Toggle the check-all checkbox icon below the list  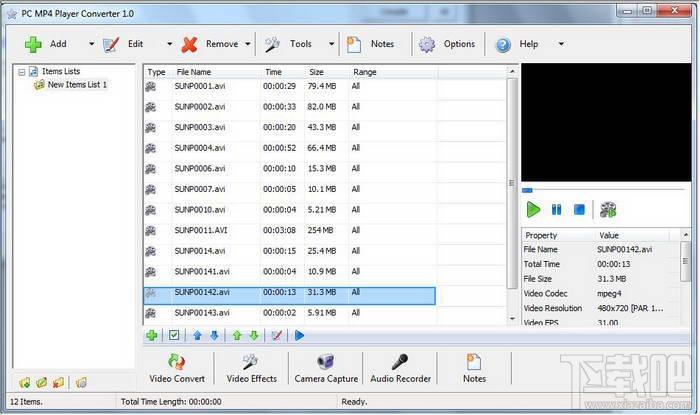pos(174,335)
